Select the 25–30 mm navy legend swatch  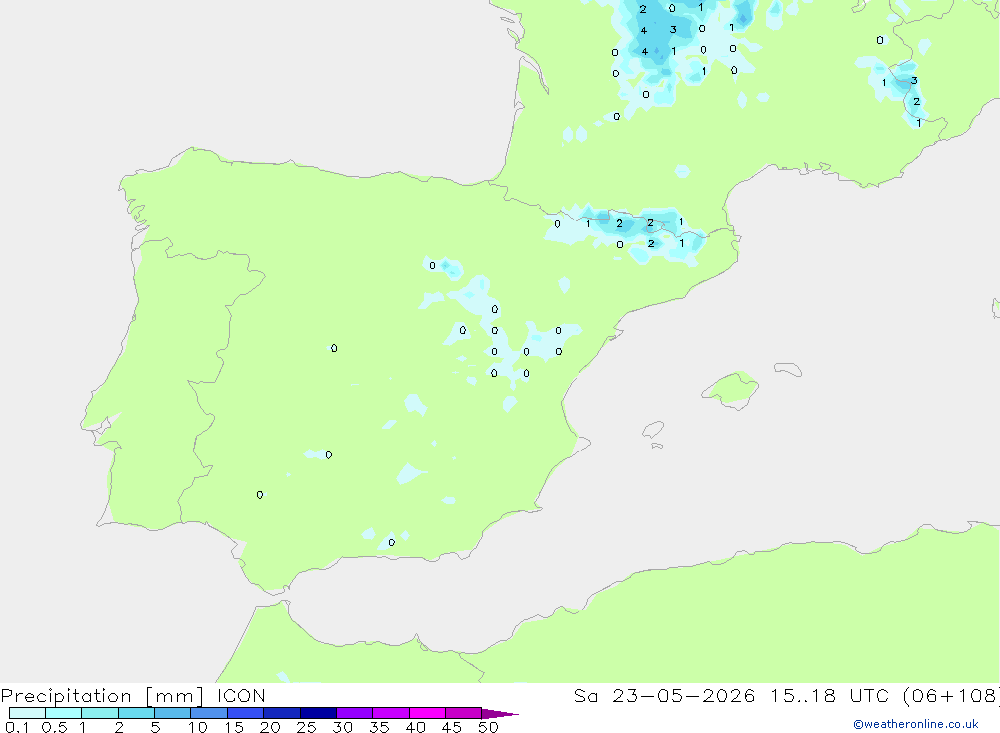click(x=318, y=713)
